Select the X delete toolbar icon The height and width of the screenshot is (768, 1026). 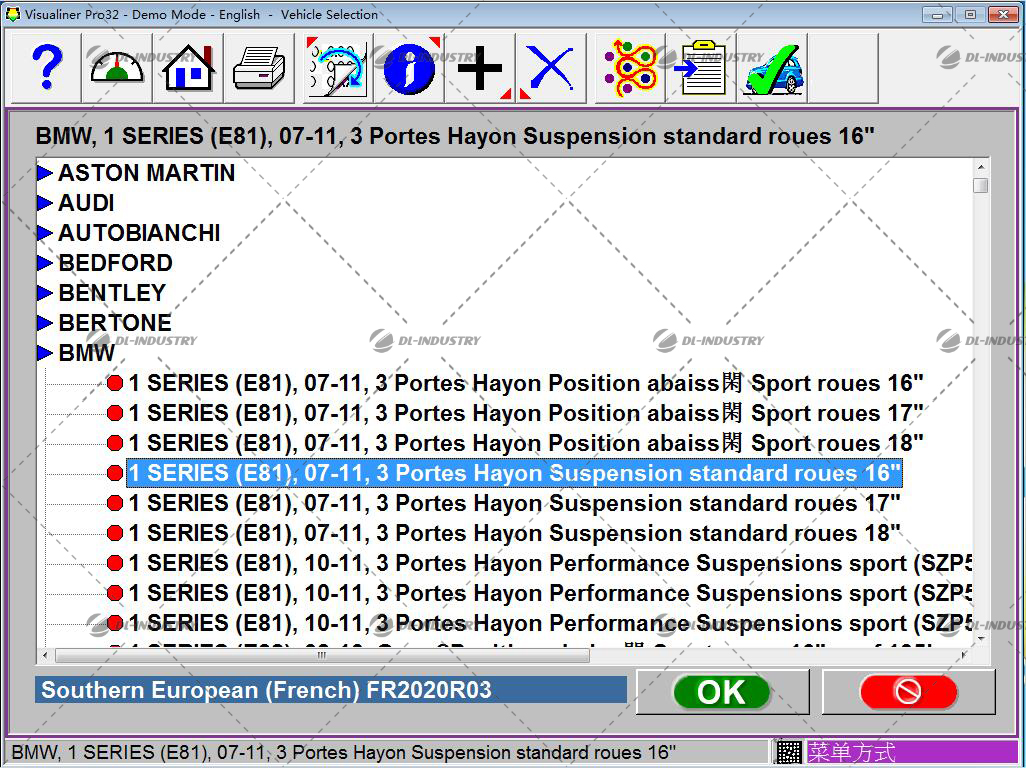coord(551,68)
